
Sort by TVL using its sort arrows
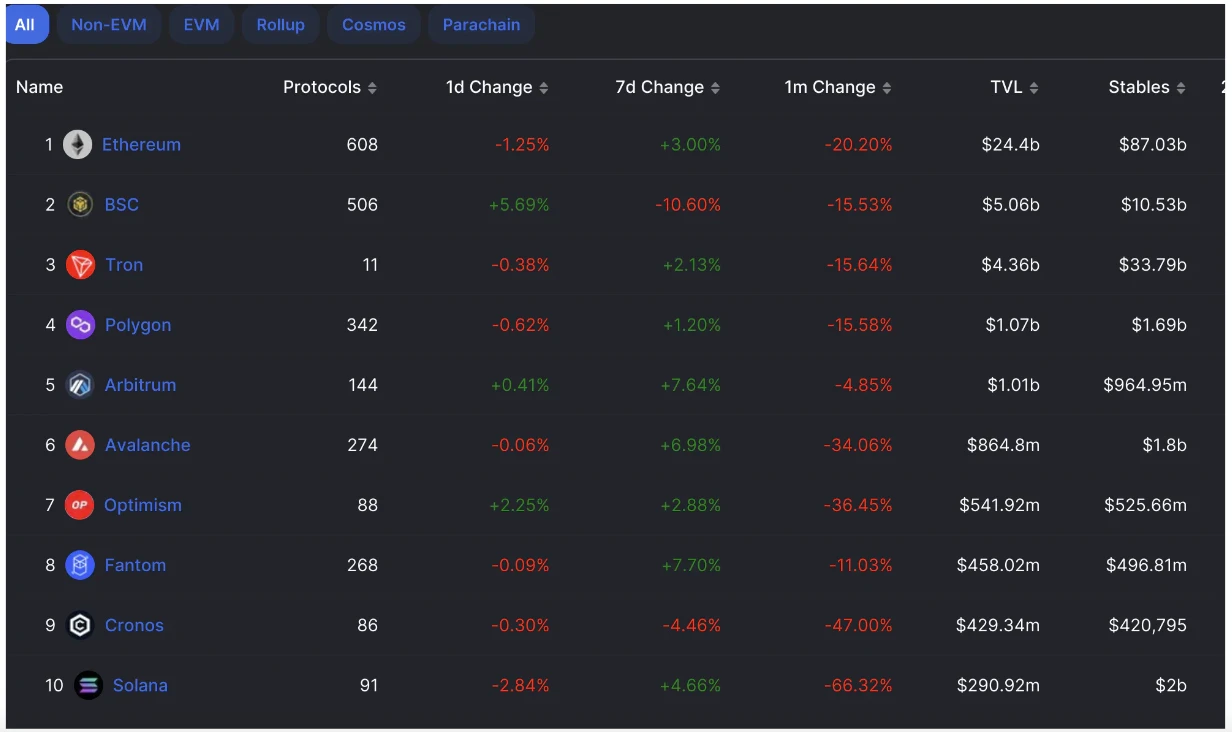tap(1034, 88)
